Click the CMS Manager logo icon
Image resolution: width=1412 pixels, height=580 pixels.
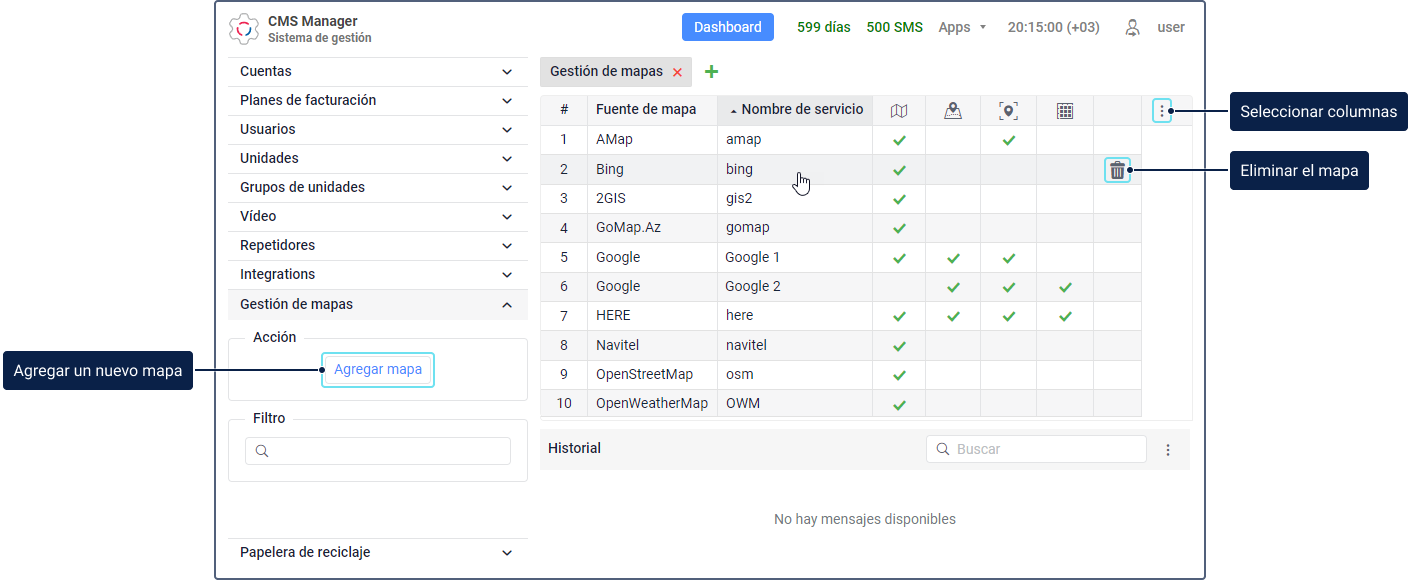click(244, 29)
